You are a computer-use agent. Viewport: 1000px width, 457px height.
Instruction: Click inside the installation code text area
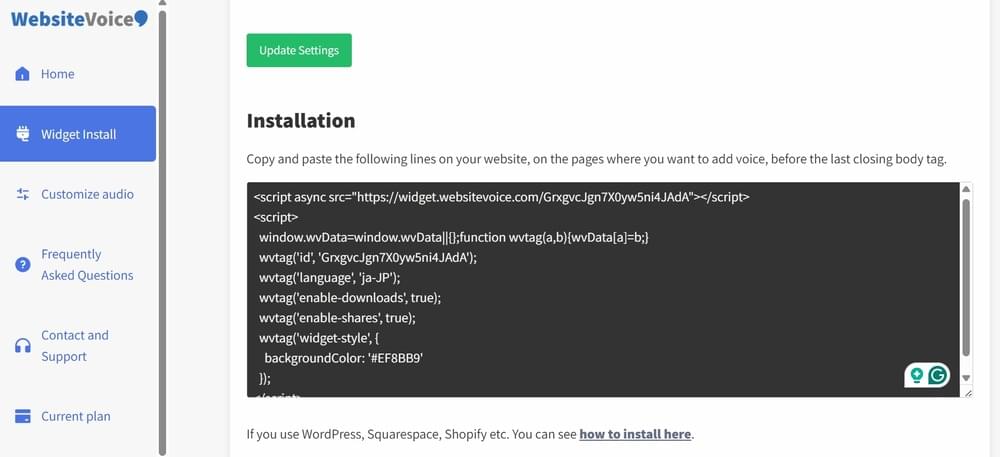(x=603, y=289)
